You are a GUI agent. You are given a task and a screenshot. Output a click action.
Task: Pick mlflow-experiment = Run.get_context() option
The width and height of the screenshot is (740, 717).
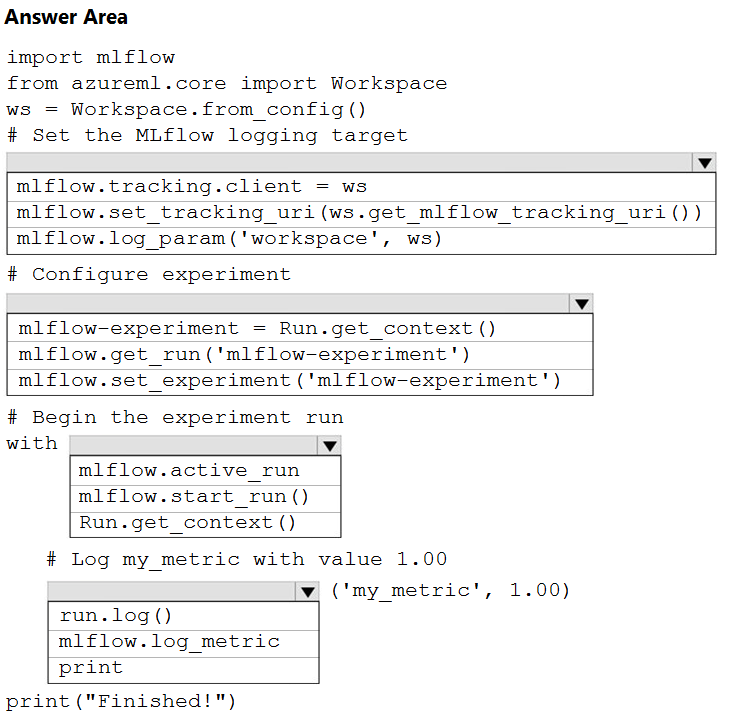point(300,329)
